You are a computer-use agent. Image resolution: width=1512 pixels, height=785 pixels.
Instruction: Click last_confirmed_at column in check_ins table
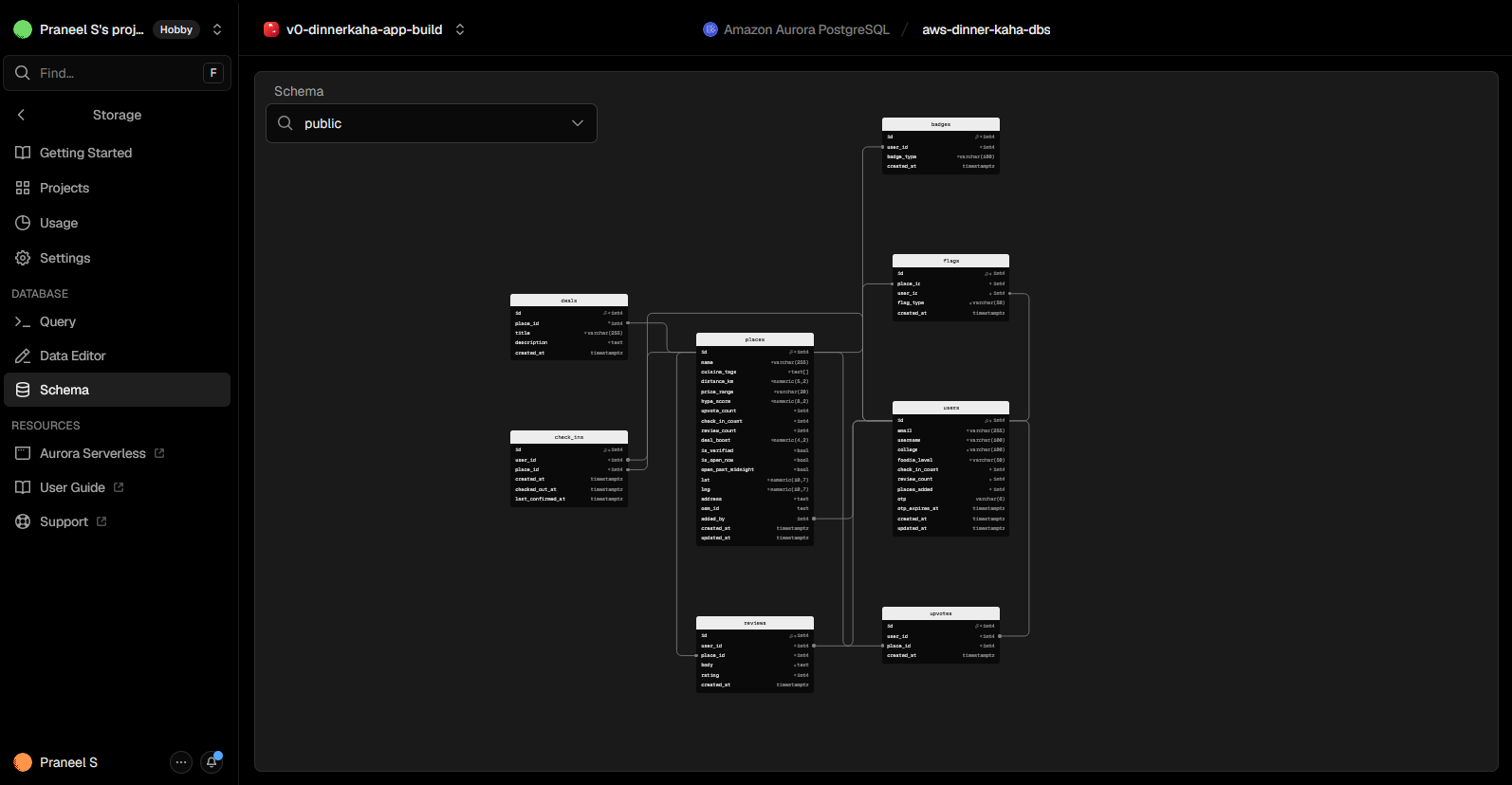click(x=569, y=499)
